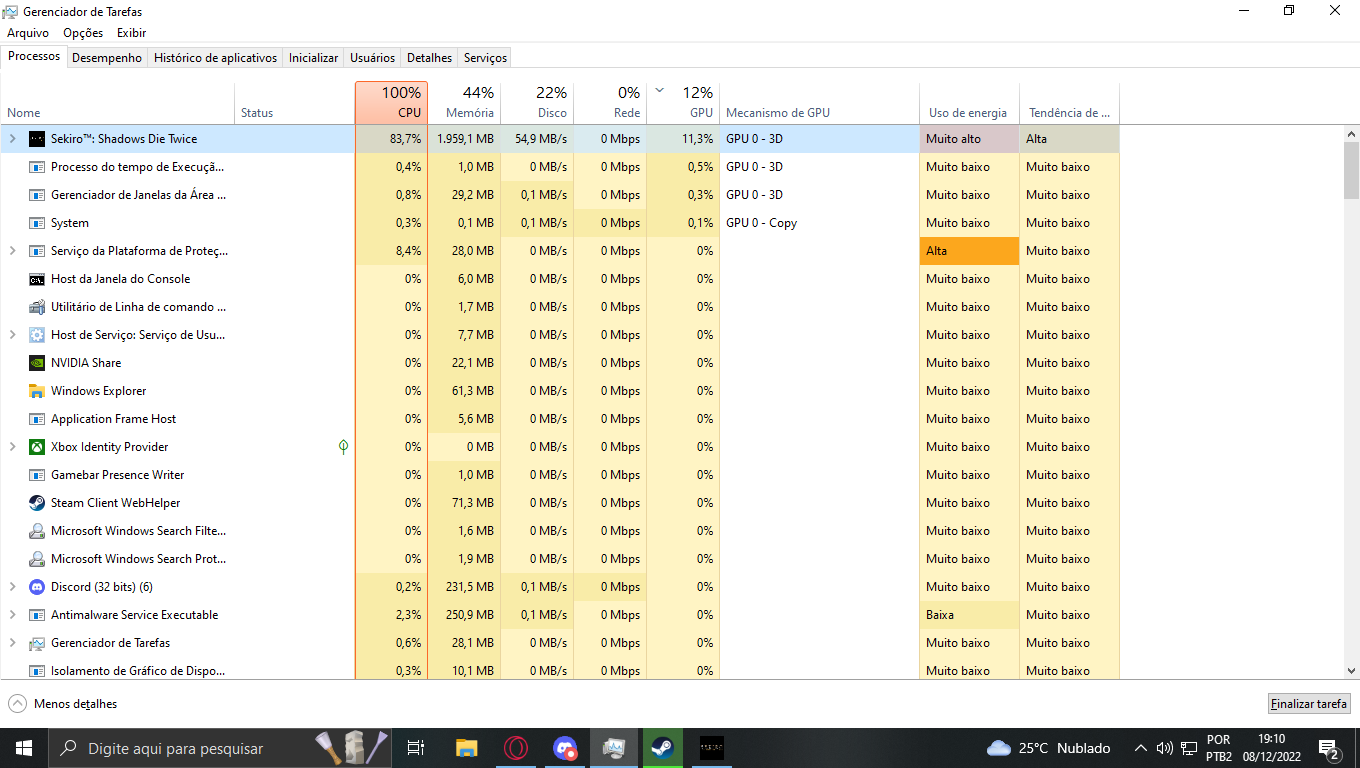Click the volume icon in system tray
The height and width of the screenshot is (768, 1360).
[x=1164, y=748]
